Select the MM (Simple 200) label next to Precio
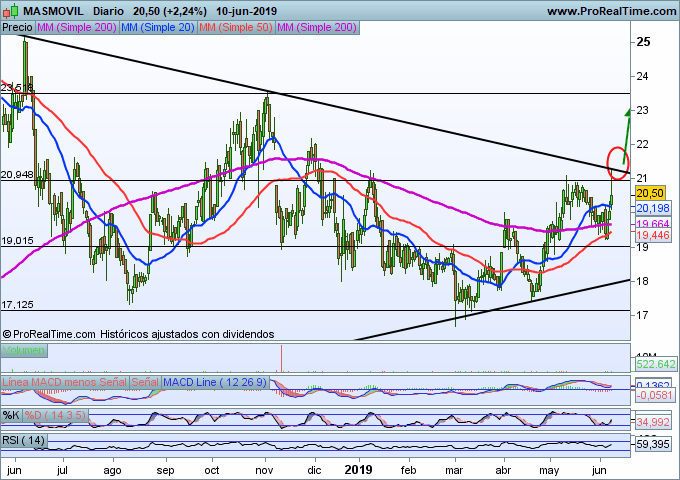680x480 pixels. (x=77, y=27)
